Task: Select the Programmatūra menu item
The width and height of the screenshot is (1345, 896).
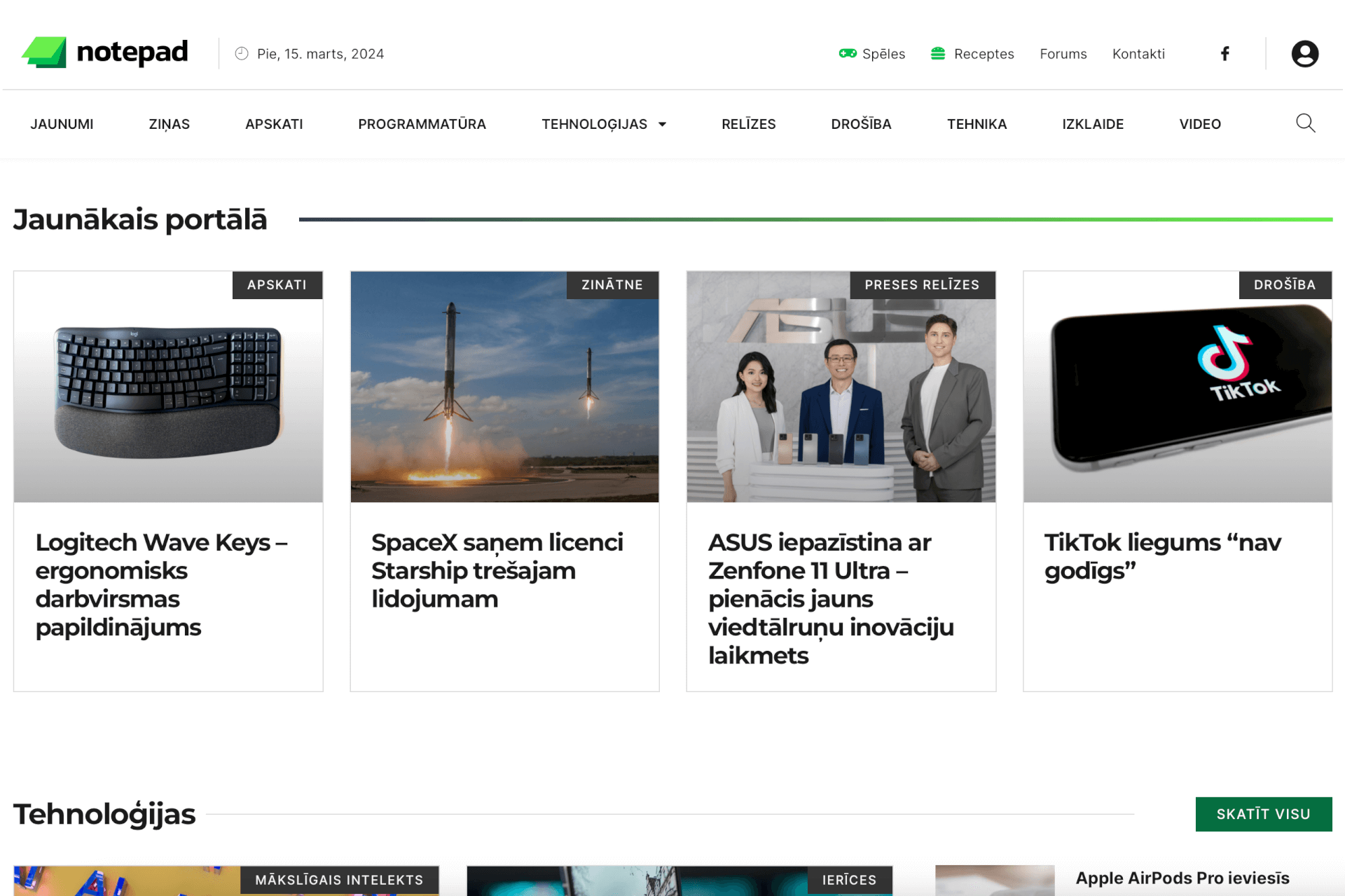Action: pos(422,124)
